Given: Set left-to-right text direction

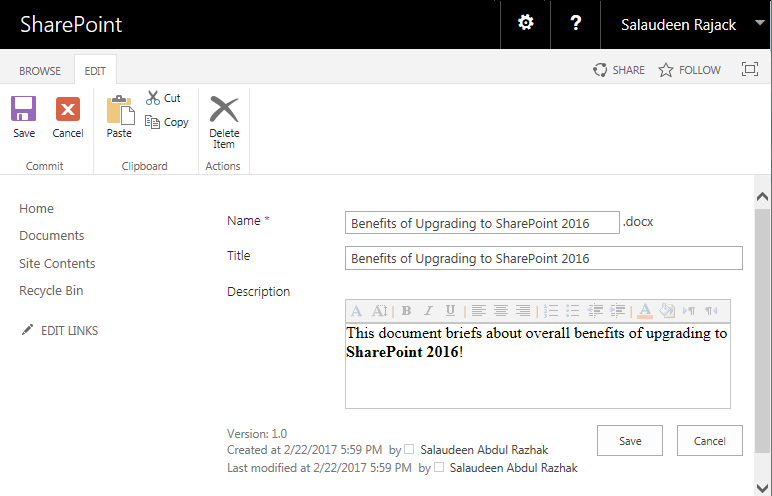Looking at the screenshot, I should 689,311.
